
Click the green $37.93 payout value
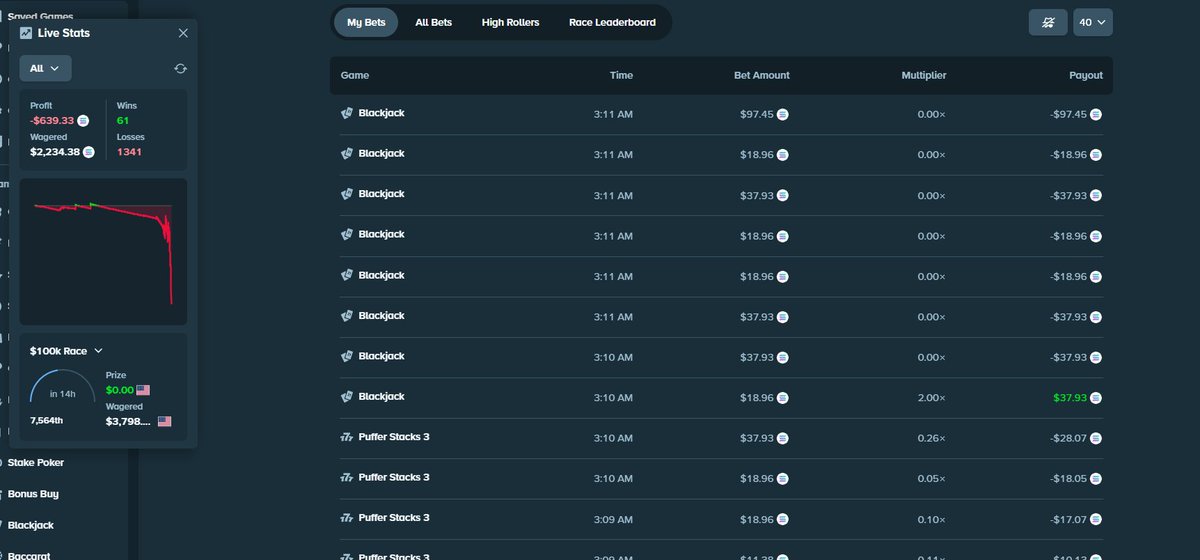(x=1070, y=398)
